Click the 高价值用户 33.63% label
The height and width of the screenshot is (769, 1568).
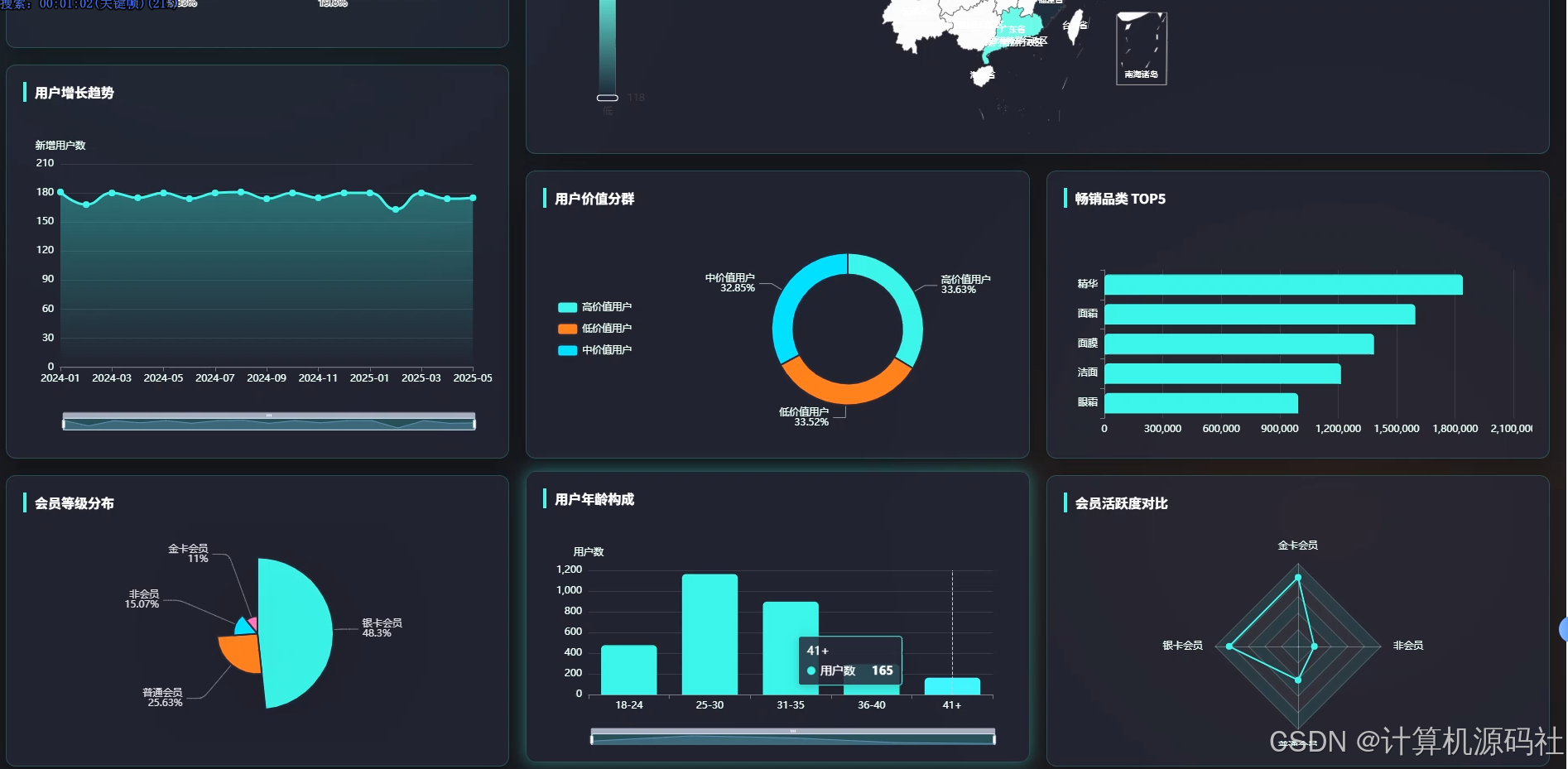(x=965, y=284)
